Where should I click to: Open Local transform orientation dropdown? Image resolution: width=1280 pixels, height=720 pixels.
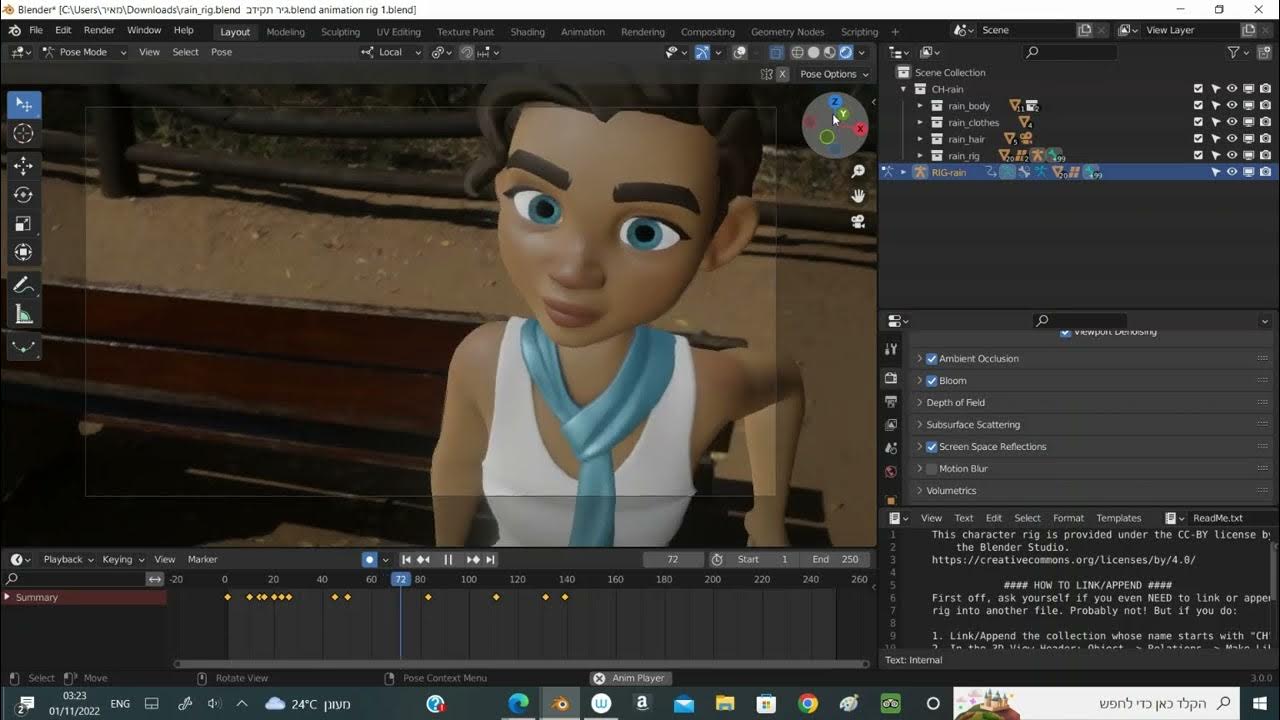click(392, 52)
